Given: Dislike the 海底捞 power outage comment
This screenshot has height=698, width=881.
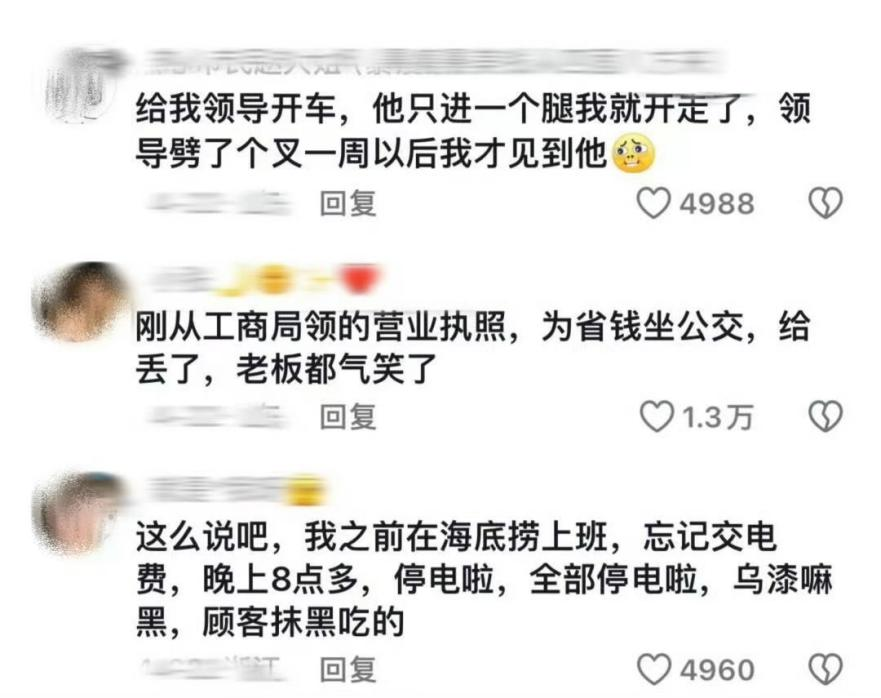Looking at the screenshot, I should [x=825, y=669].
